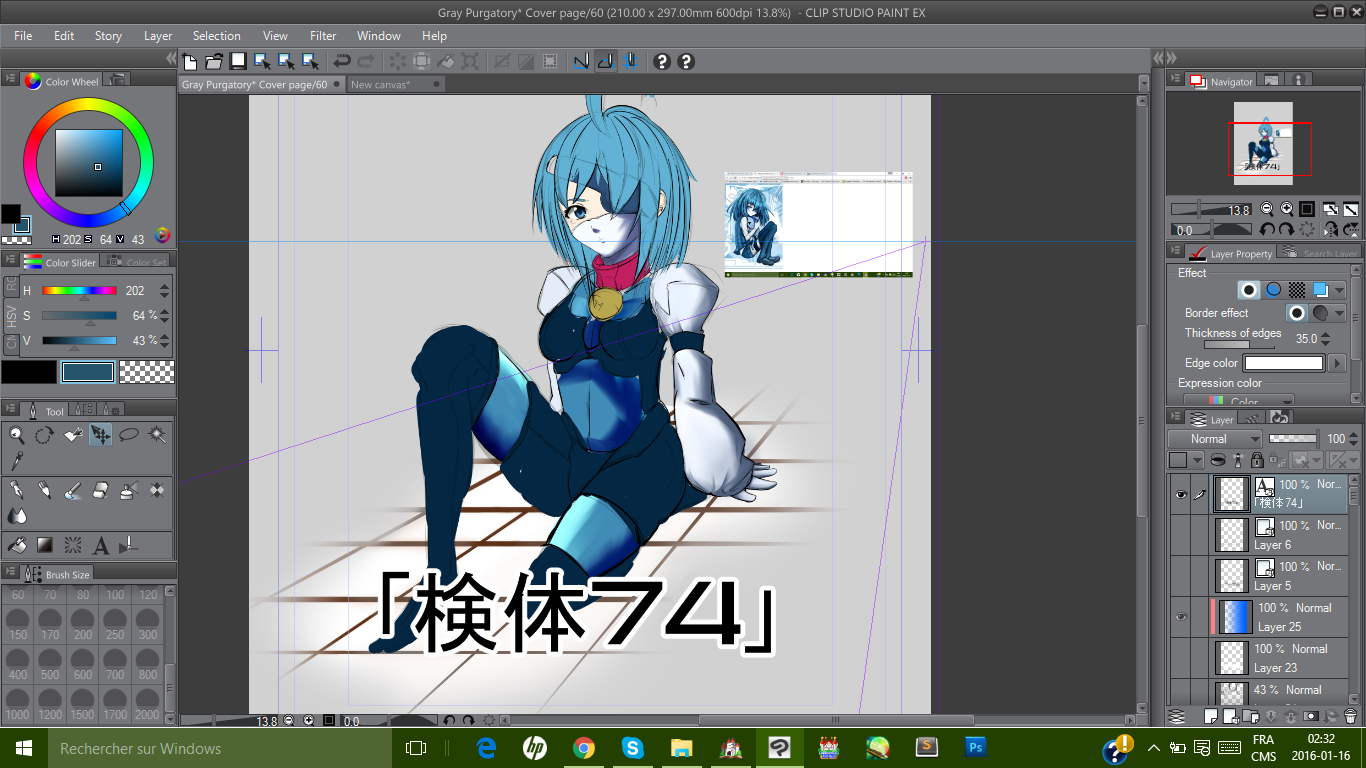Select the Blend water-drops tool
Image resolution: width=1366 pixels, height=768 pixels.
click(17, 516)
